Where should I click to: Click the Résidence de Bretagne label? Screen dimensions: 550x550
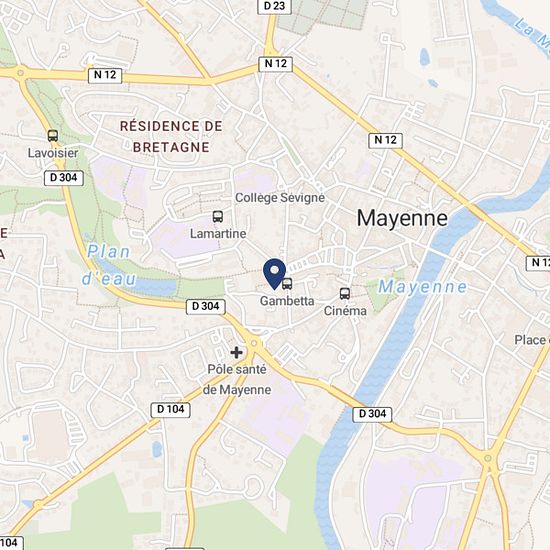[171, 136]
